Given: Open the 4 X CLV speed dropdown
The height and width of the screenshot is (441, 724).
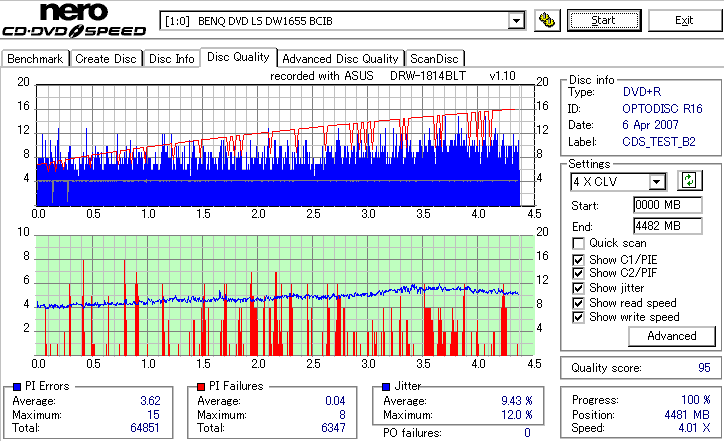Looking at the screenshot, I should tap(656, 181).
